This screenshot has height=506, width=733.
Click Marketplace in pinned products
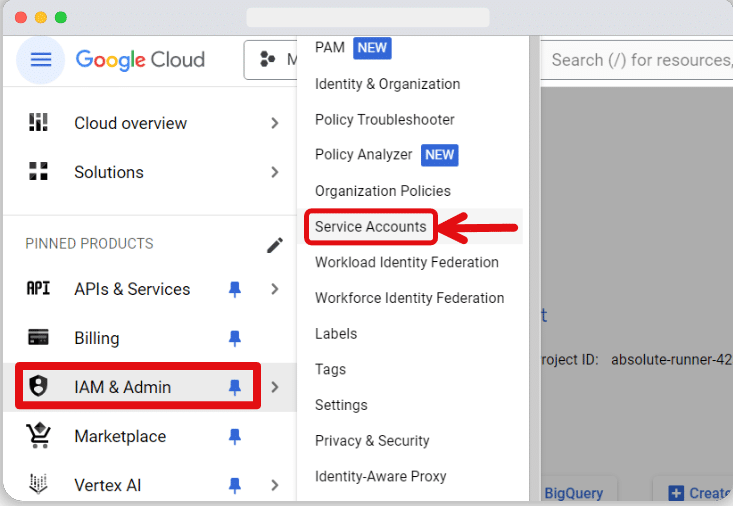[120, 436]
